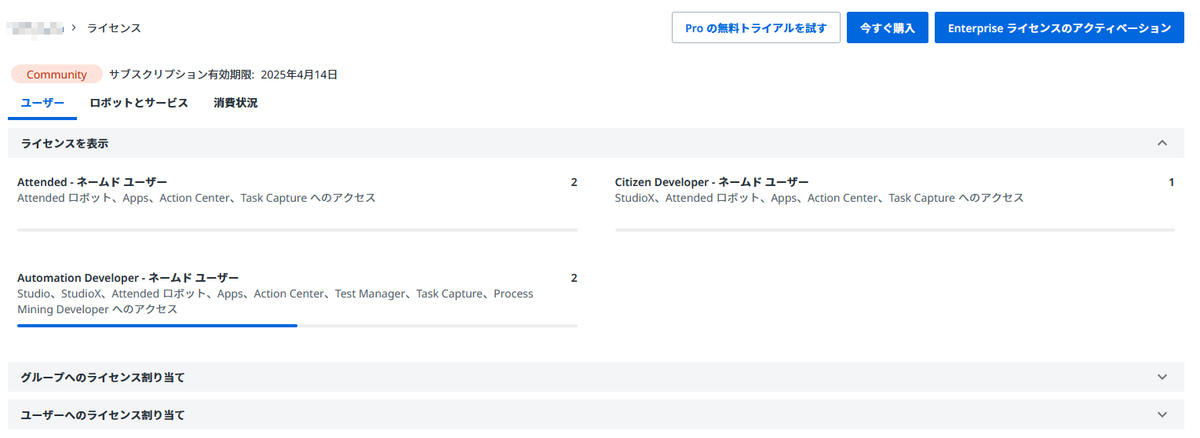
Task: Click the ユーザーへのライセンス割り当て header text
Action: click(x=103, y=414)
